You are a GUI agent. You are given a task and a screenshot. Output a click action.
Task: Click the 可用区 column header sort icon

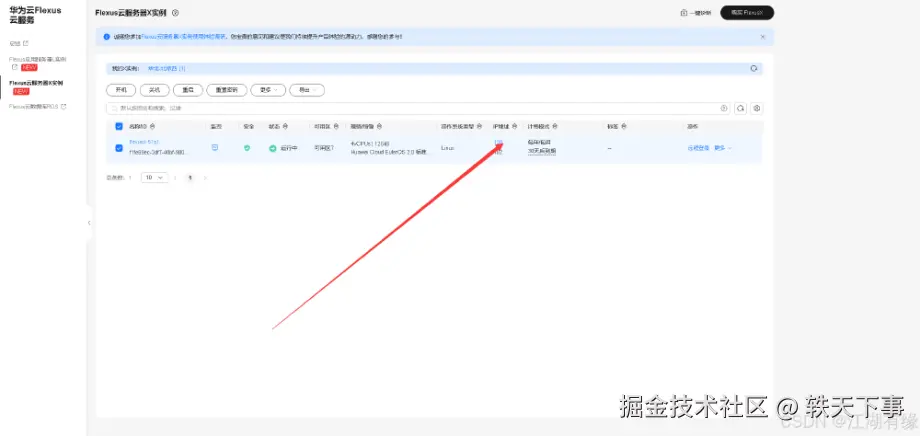[x=337, y=126]
